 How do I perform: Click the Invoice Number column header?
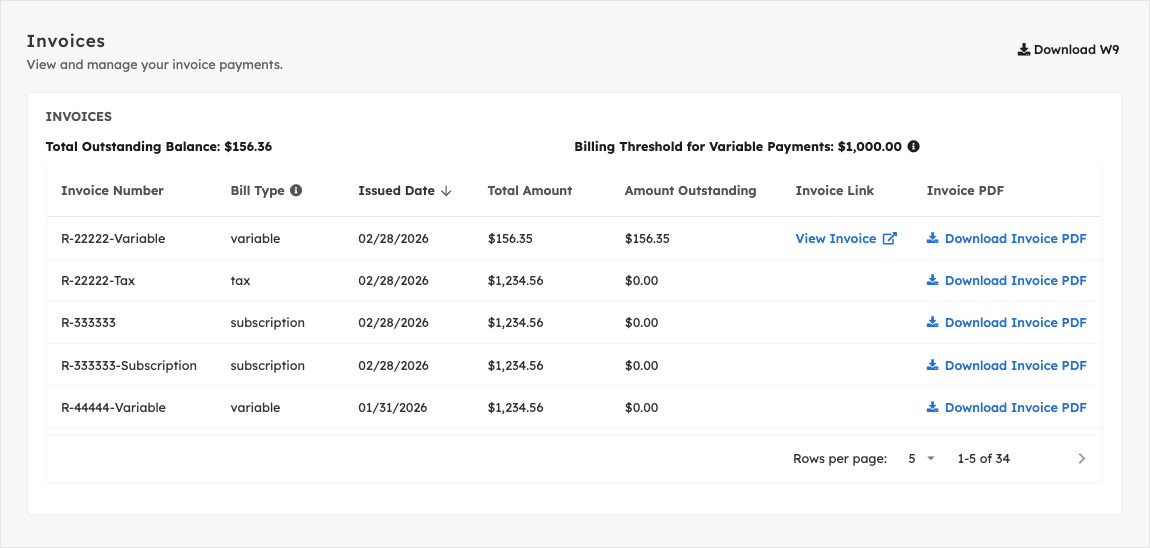coord(112,191)
